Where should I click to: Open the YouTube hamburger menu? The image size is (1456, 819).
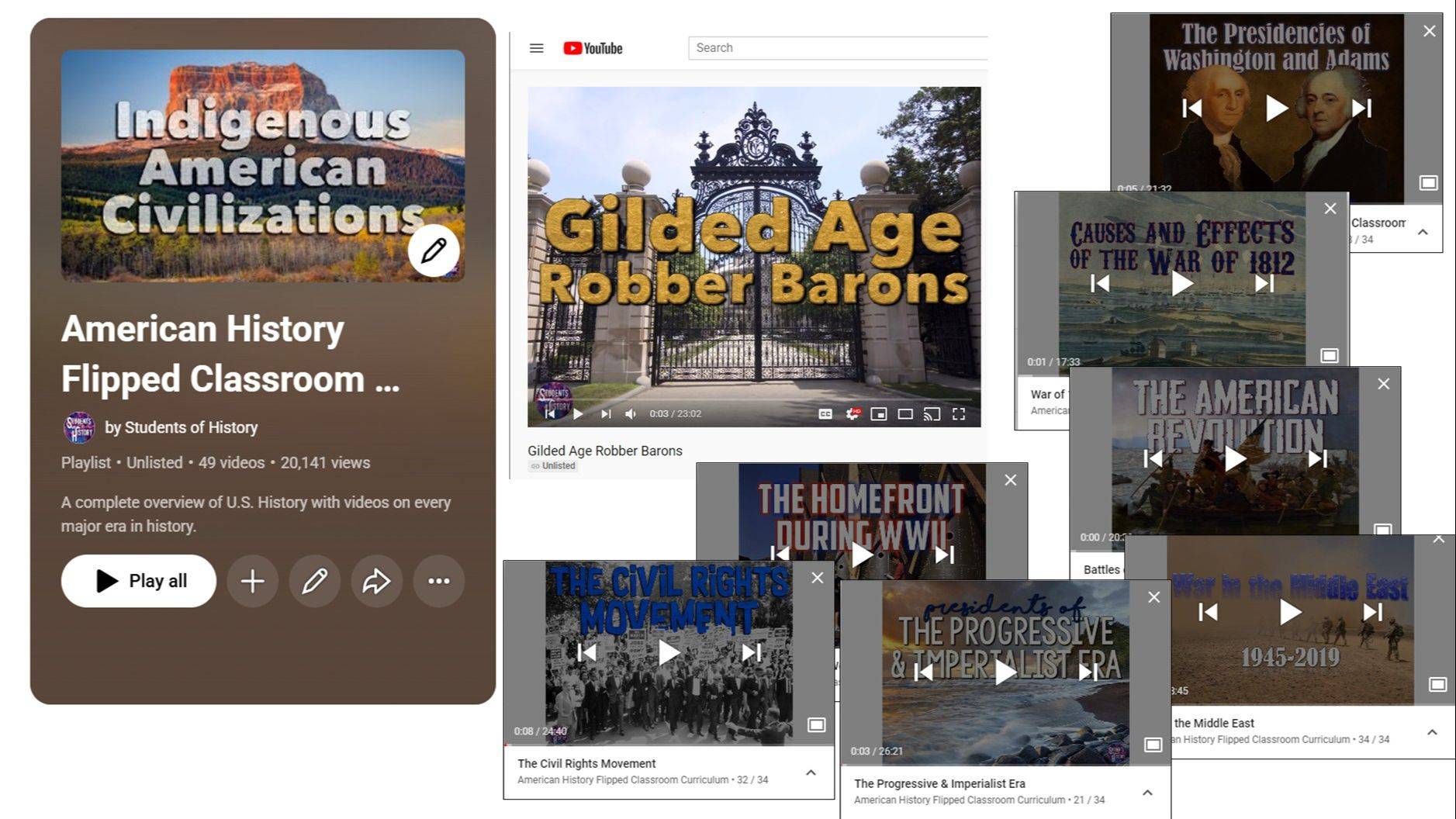tap(536, 48)
